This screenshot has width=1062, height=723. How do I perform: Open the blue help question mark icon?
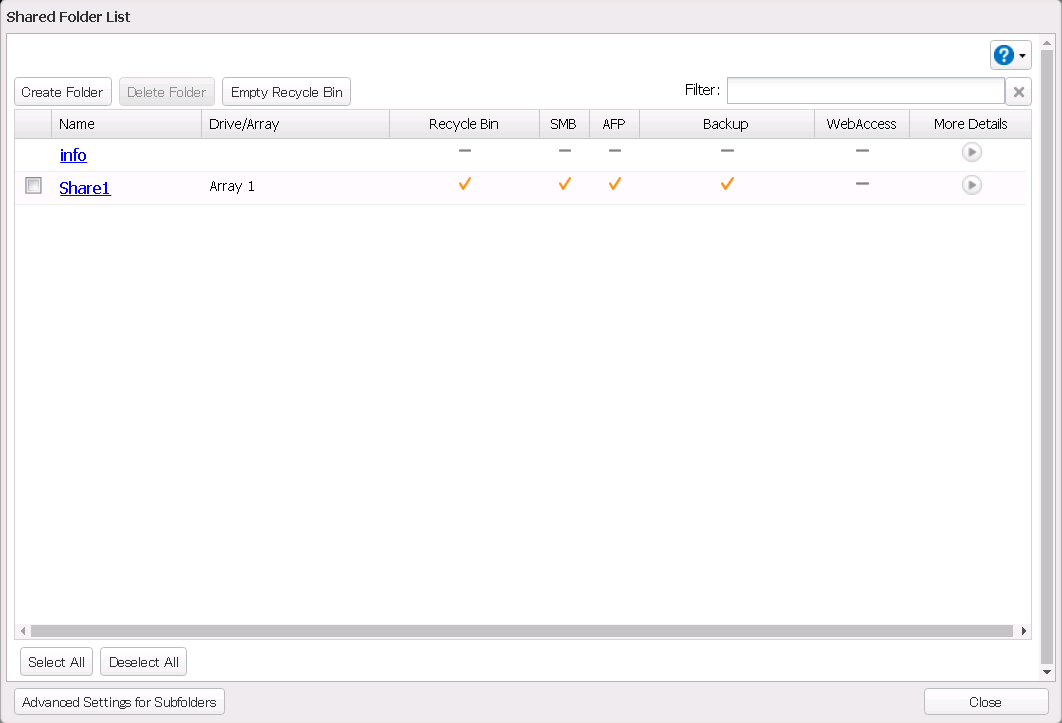tap(1004, 55)
